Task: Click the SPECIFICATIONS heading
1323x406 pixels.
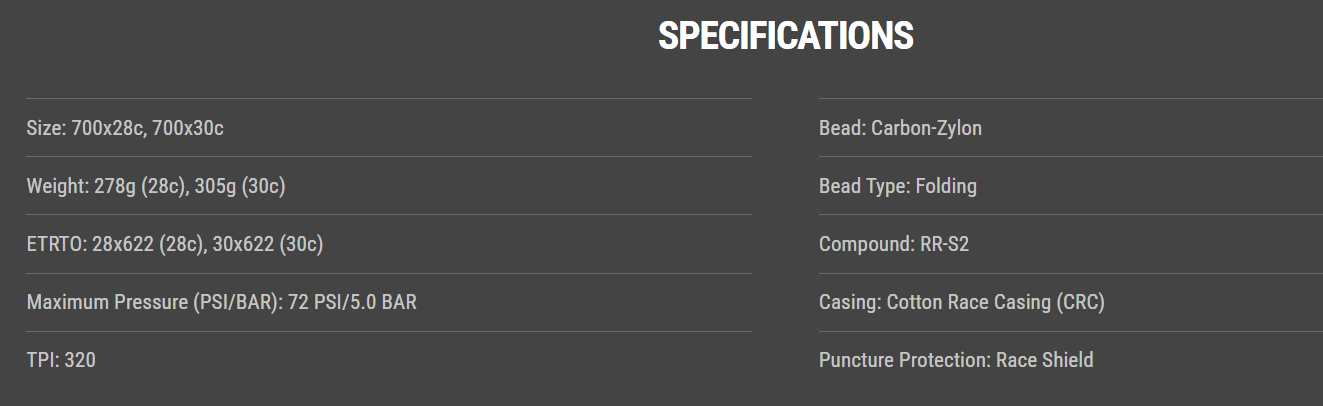Action: pyautogui.click(x=785, y=37)
